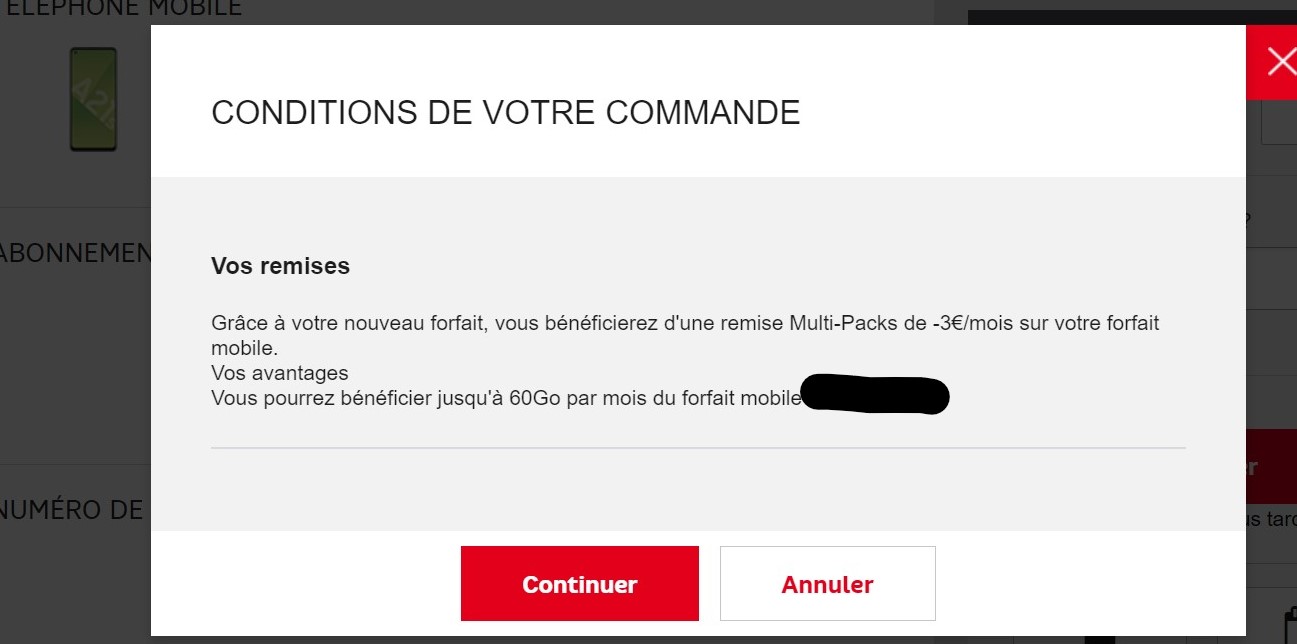Click the 60Go per month benefit text
Viewport: 1297px width, 644px height.
[505, 398]
